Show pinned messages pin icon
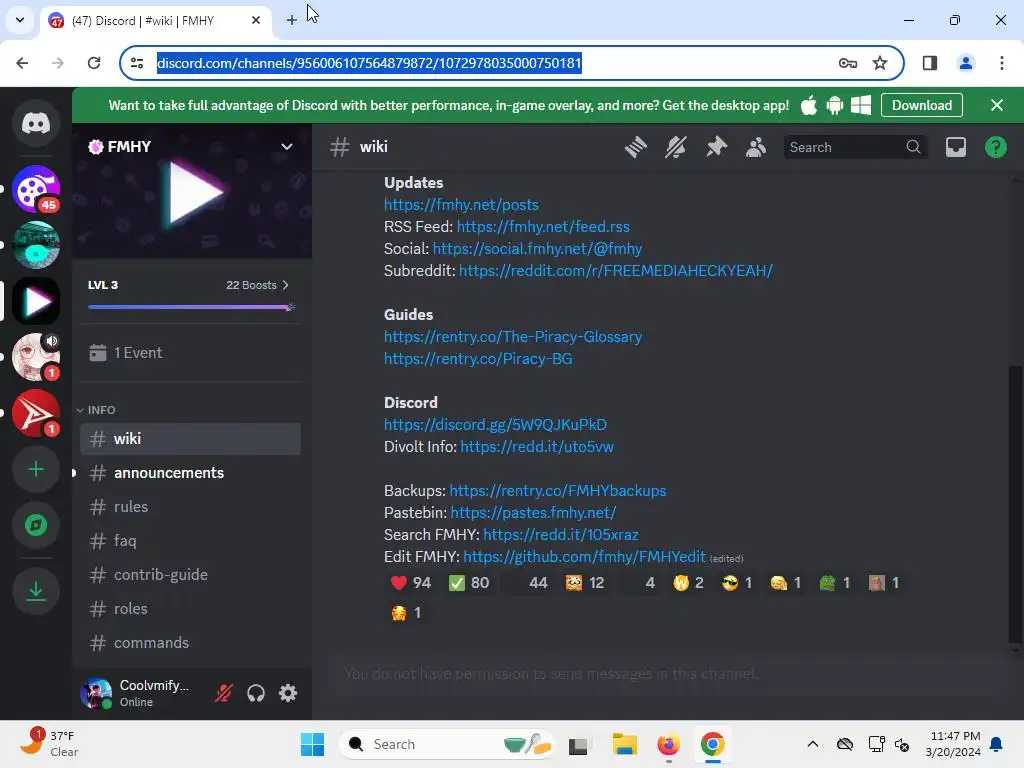The image size is (1024, 768). 716,147
